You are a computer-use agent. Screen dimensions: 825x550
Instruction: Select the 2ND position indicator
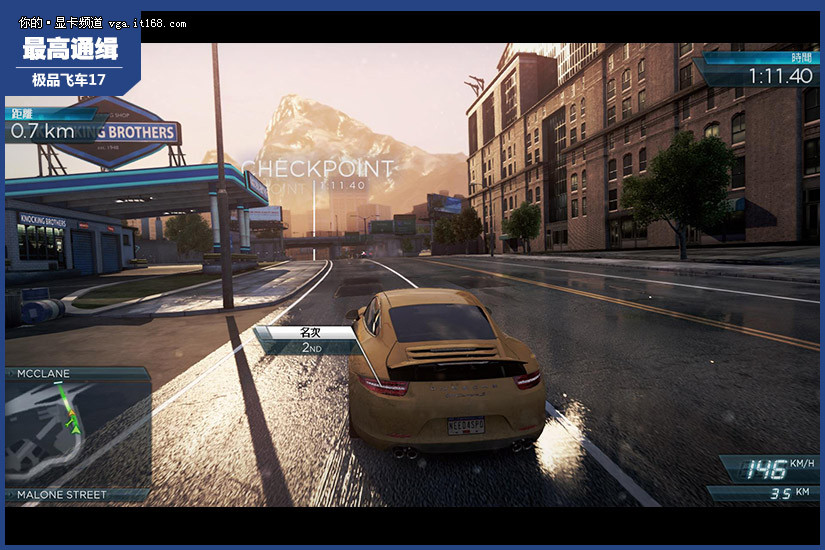tap(311, 347)
